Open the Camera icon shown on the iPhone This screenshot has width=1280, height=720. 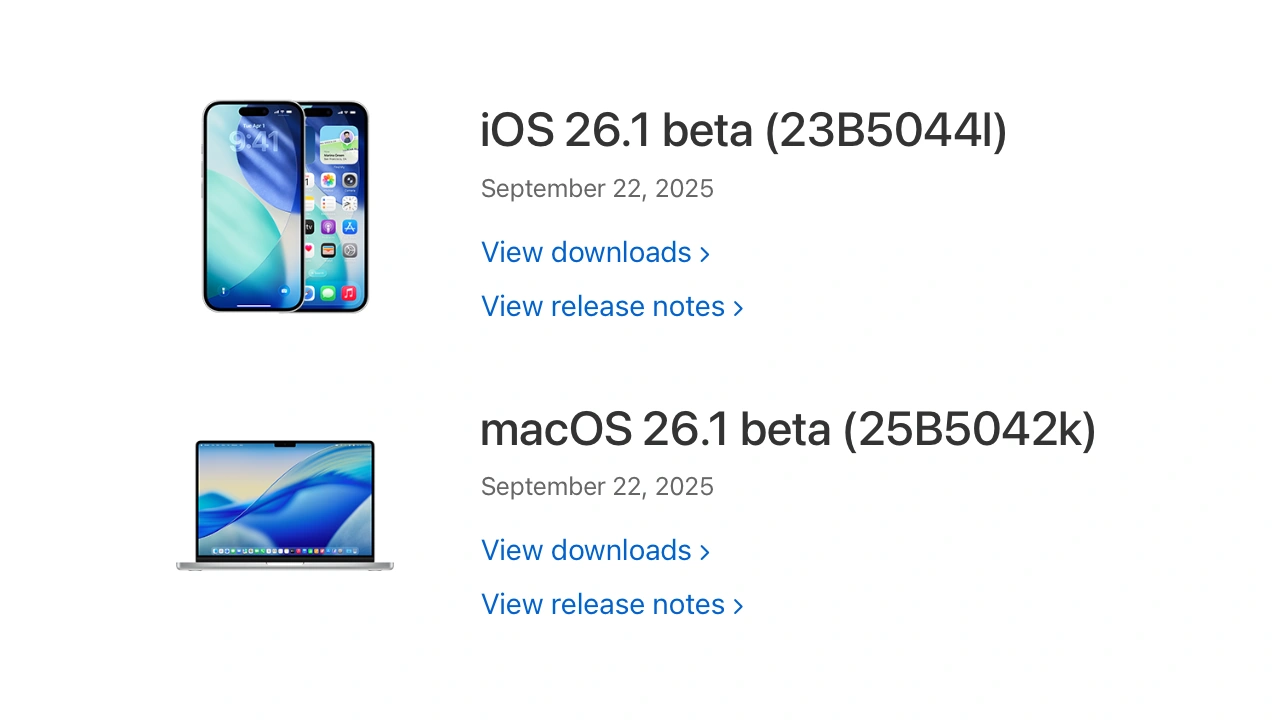point(348,180)
